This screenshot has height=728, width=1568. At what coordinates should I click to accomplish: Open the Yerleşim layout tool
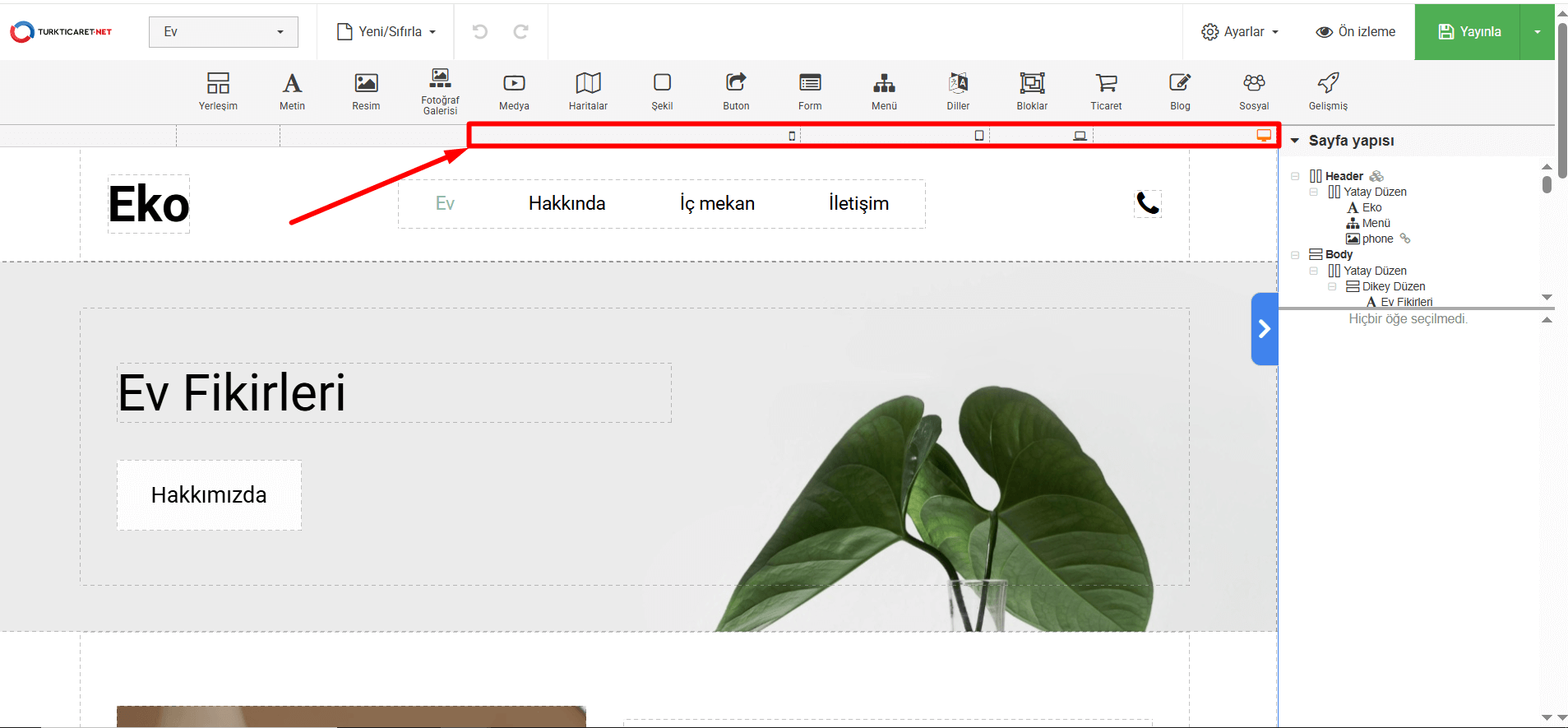tap(218, 90)
